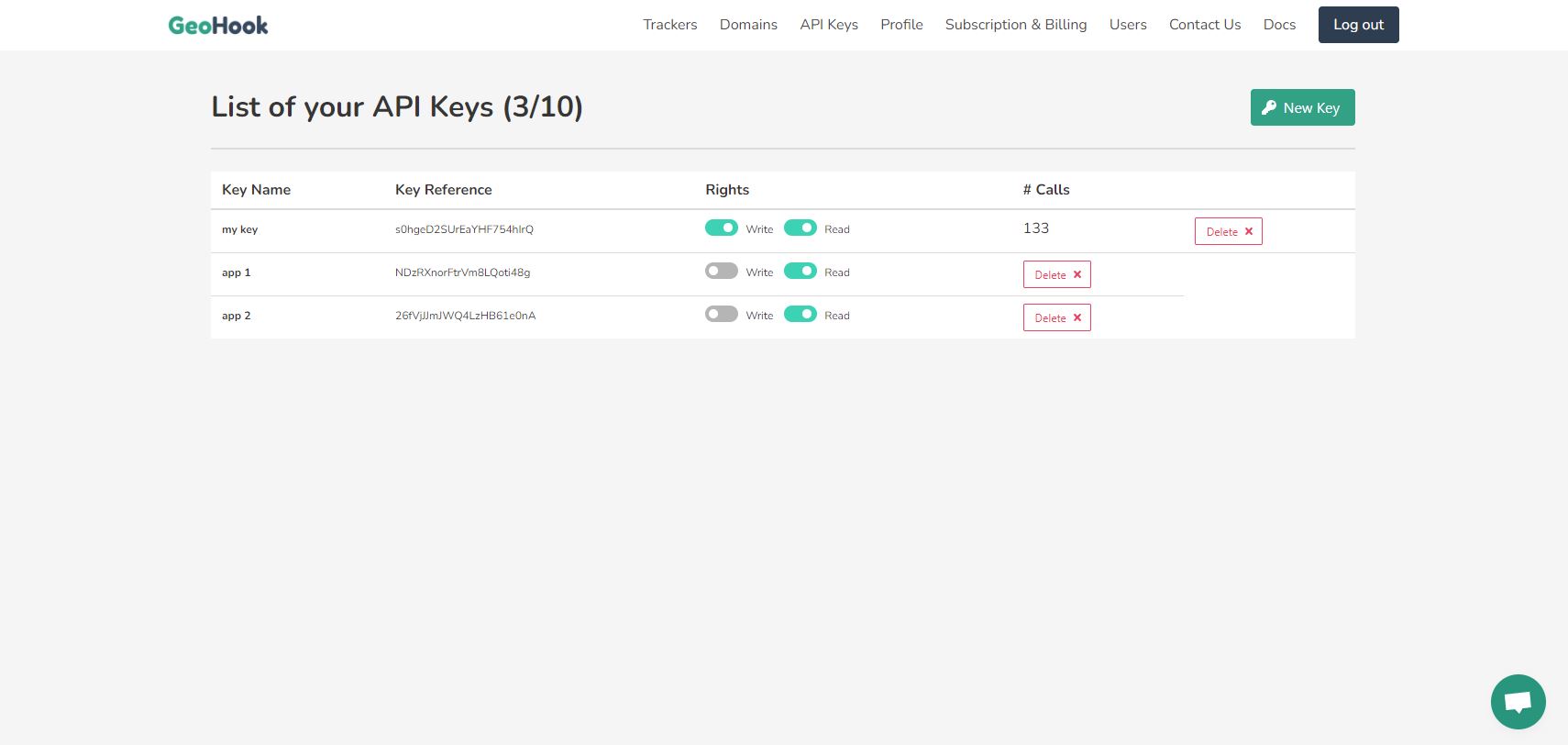Open the Trackers page
The image size is (1568, 745).
coord(670,25)
